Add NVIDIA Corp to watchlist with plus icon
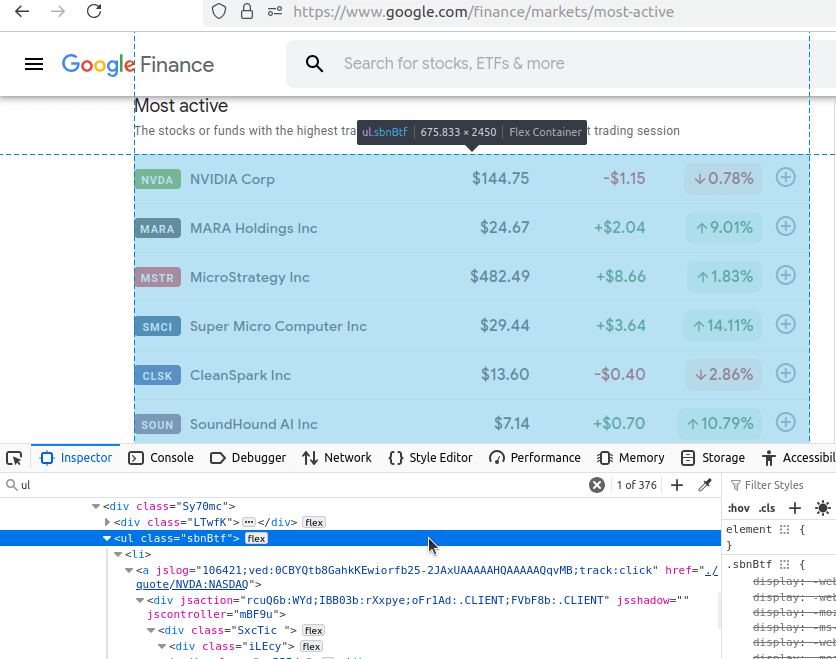This screenshot has width=836, height=659. (x=785, y=177)
